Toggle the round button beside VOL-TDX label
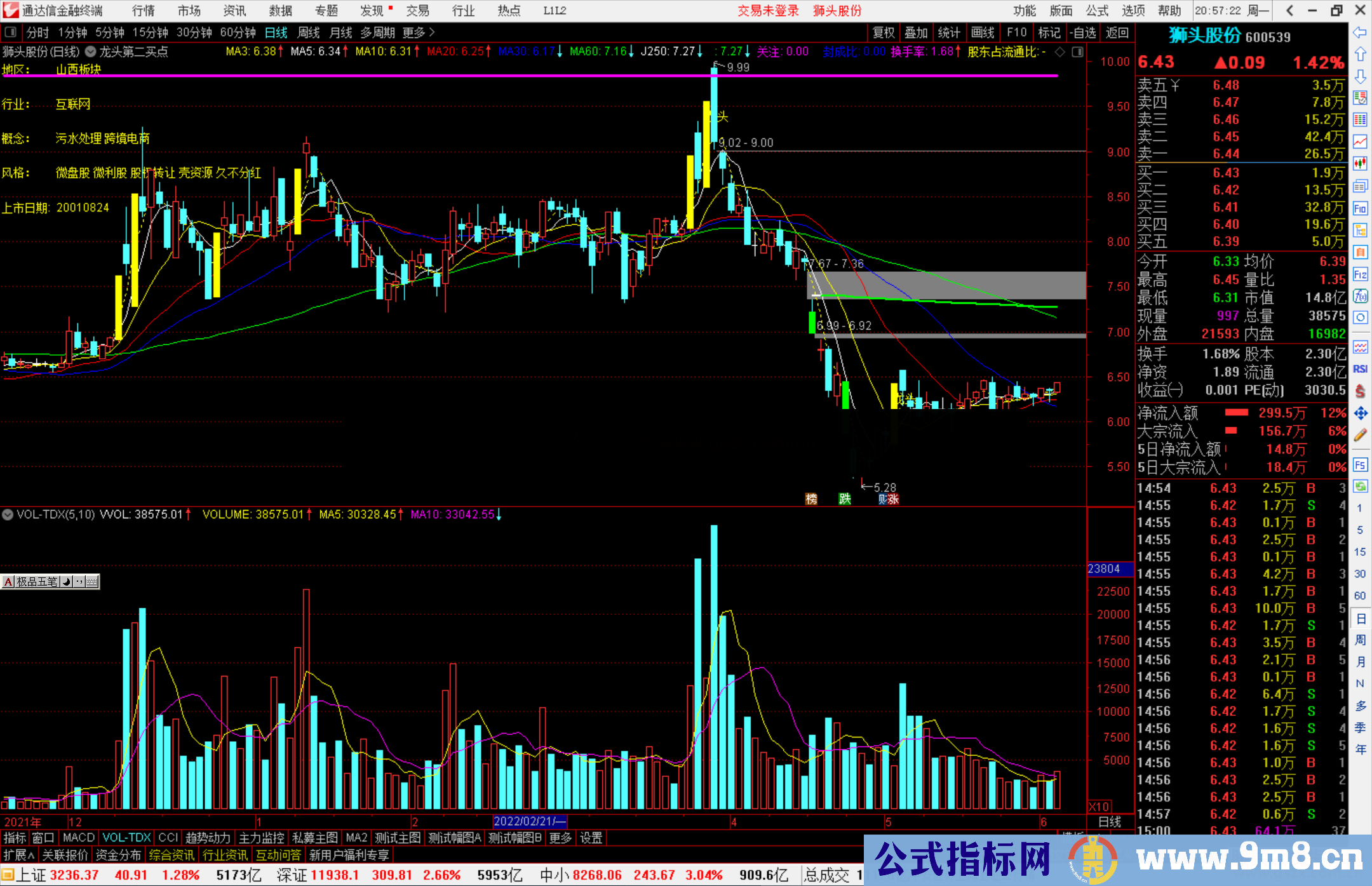Viewport: 1372px width, 886px height. coord(8,514)
